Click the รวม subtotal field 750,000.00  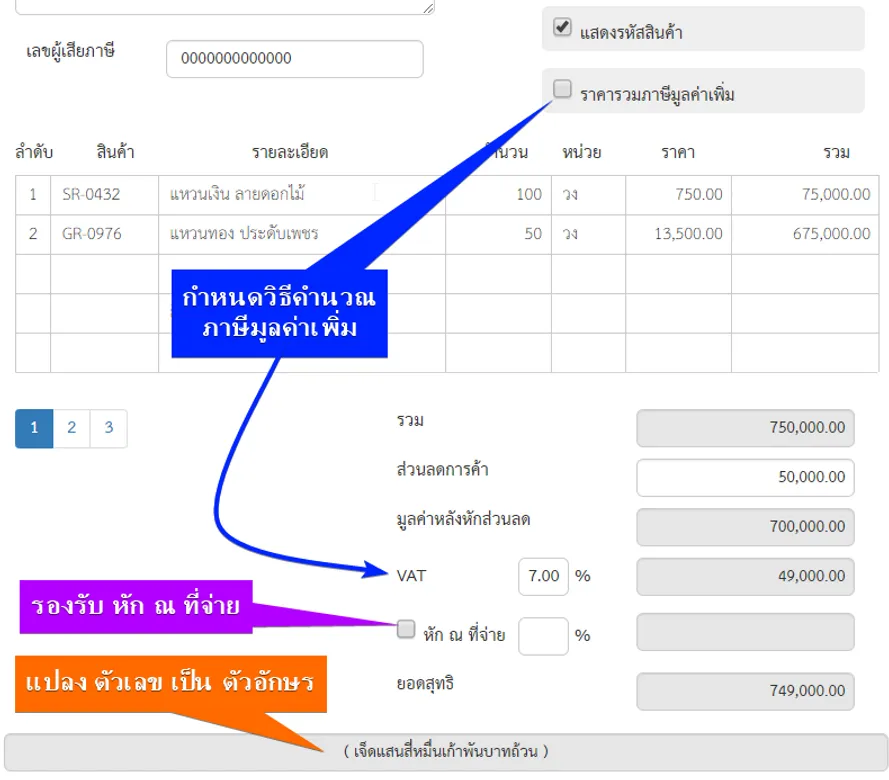(745, 428)
